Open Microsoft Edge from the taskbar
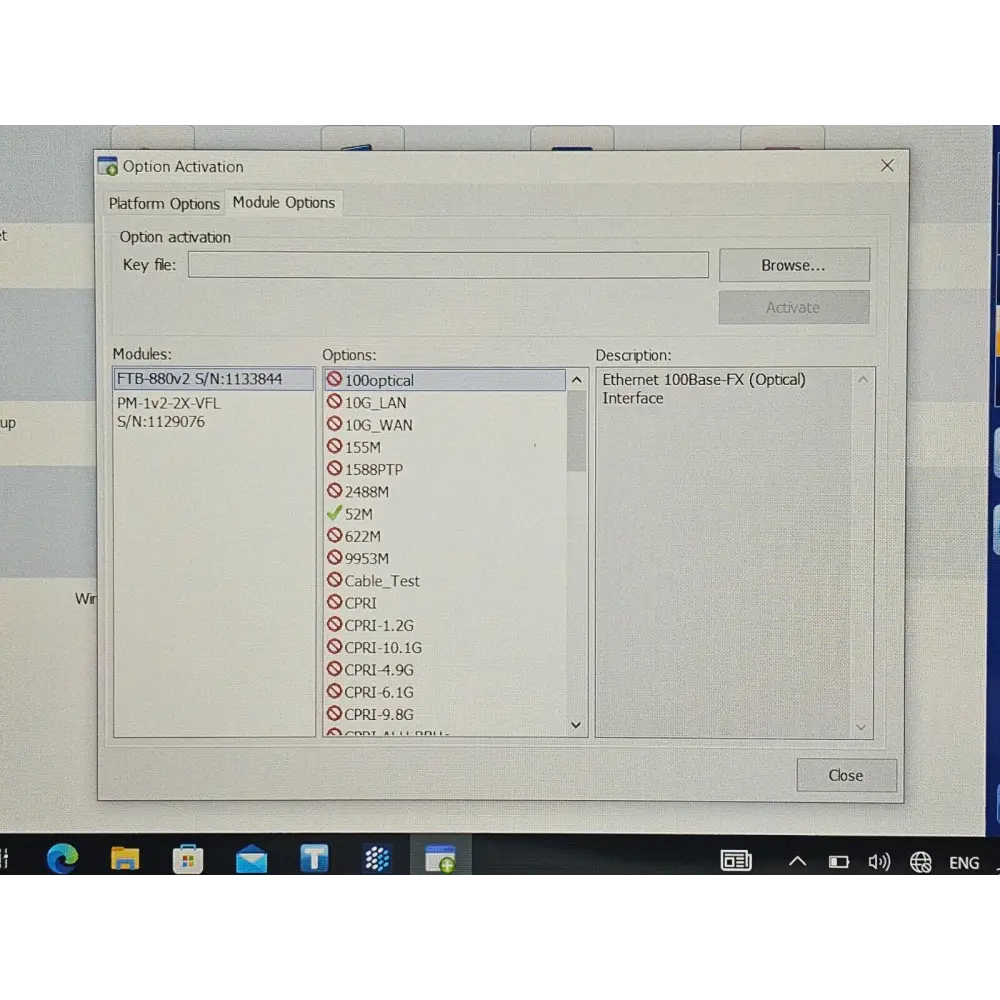 click(62, 858)
